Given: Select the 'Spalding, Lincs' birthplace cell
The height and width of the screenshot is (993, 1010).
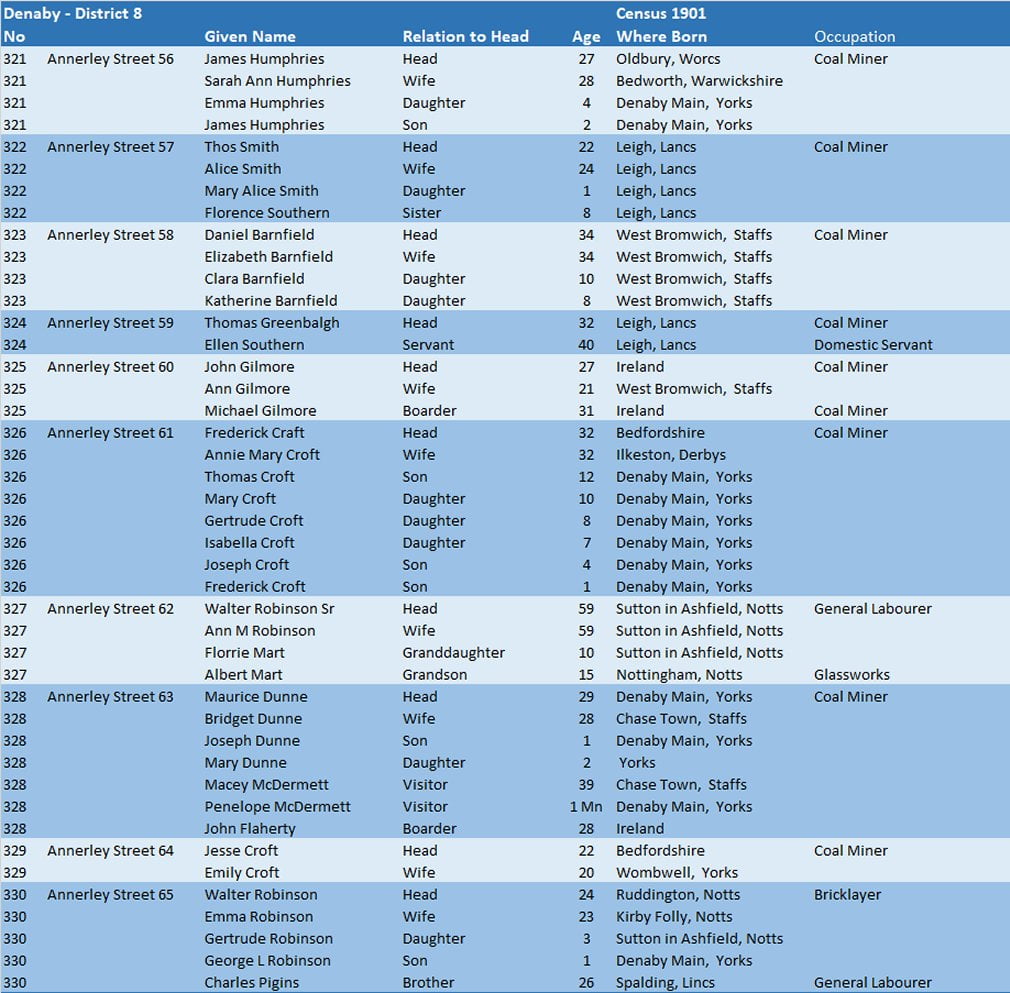Looking at the screenshot, I should [665, 983].
